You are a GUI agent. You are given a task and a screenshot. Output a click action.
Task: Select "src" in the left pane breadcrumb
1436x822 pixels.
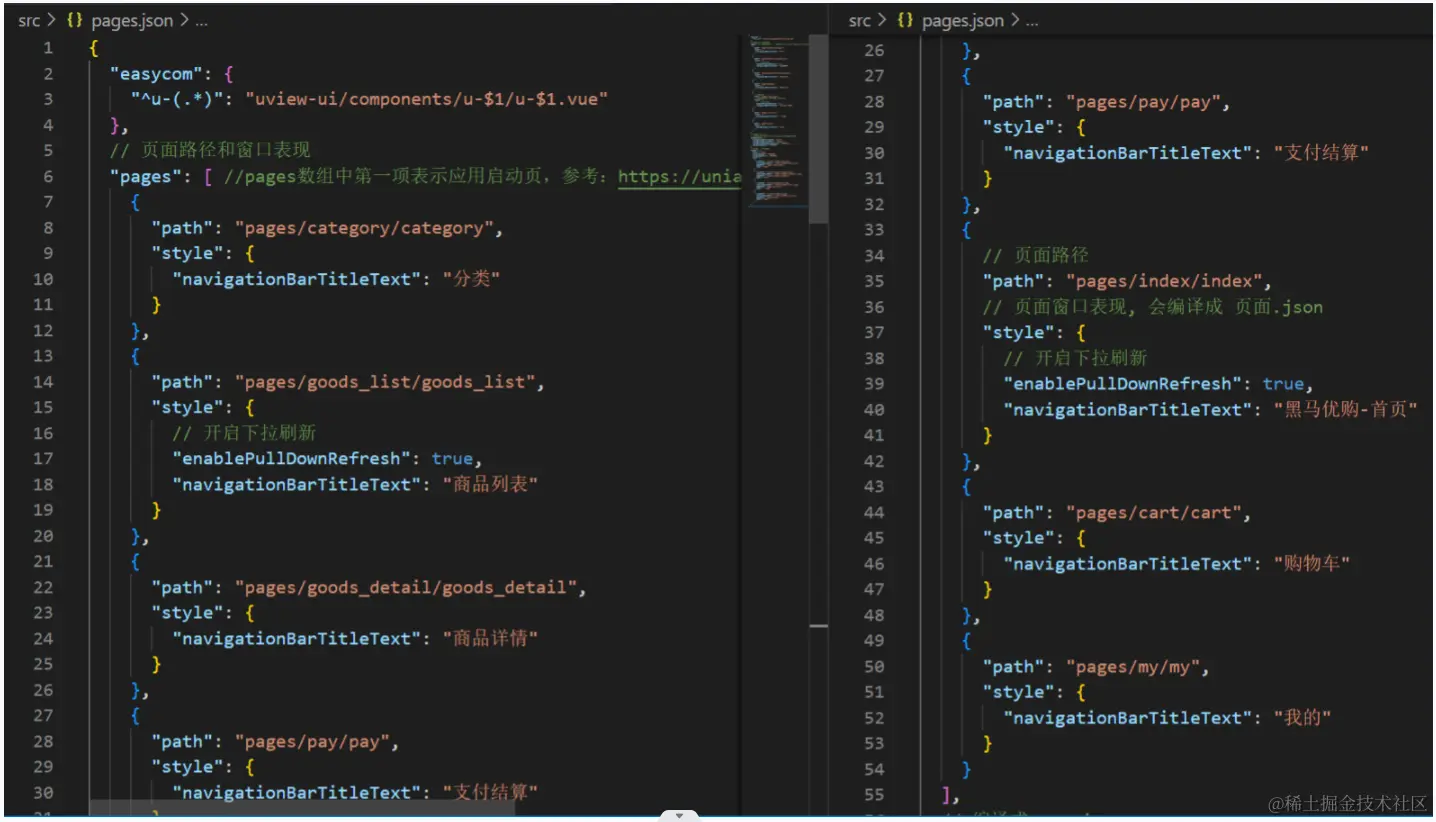coord(29,21)
